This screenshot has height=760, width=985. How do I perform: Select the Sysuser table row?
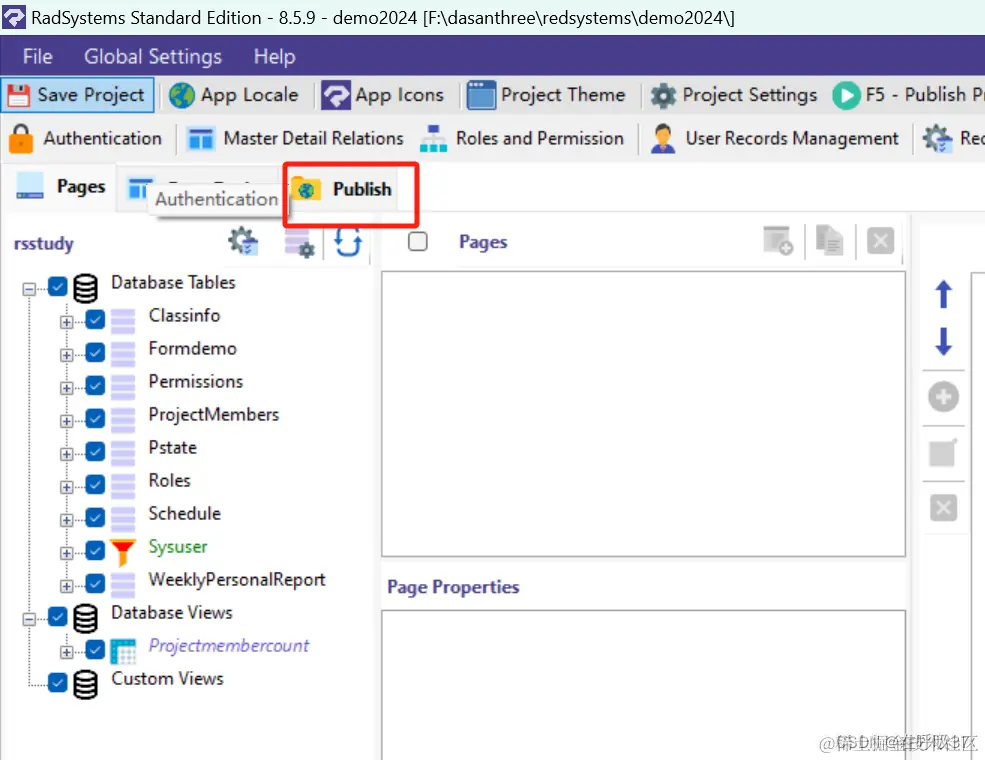coord(178,547)
